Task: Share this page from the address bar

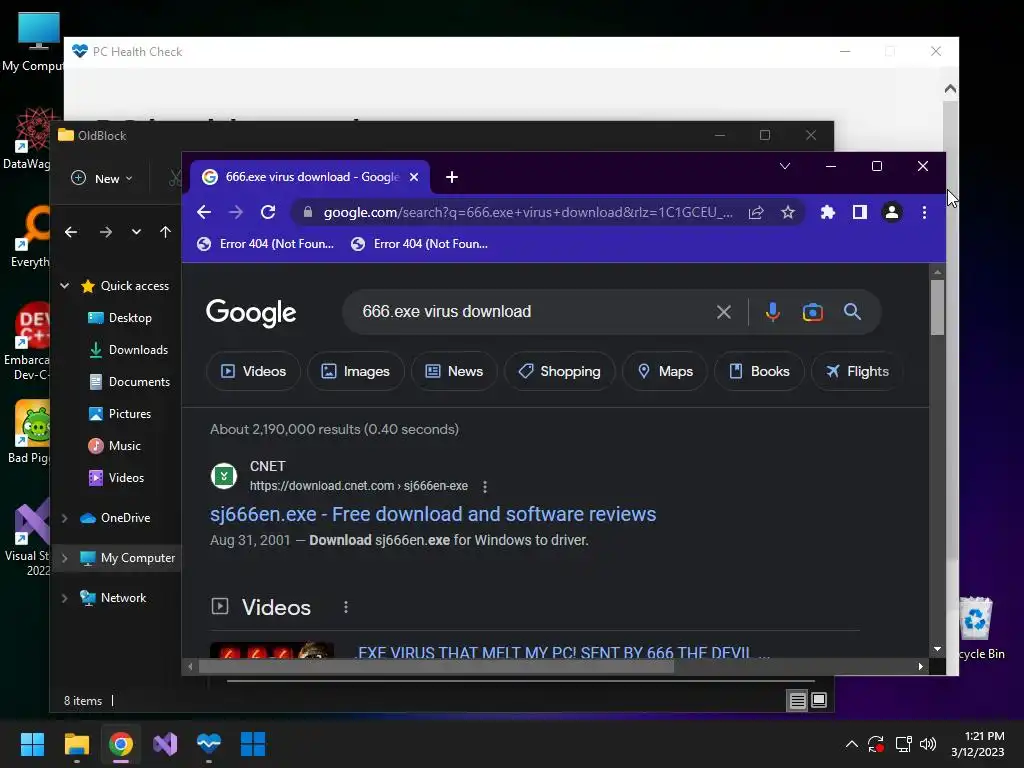Action: coord(756,212)
